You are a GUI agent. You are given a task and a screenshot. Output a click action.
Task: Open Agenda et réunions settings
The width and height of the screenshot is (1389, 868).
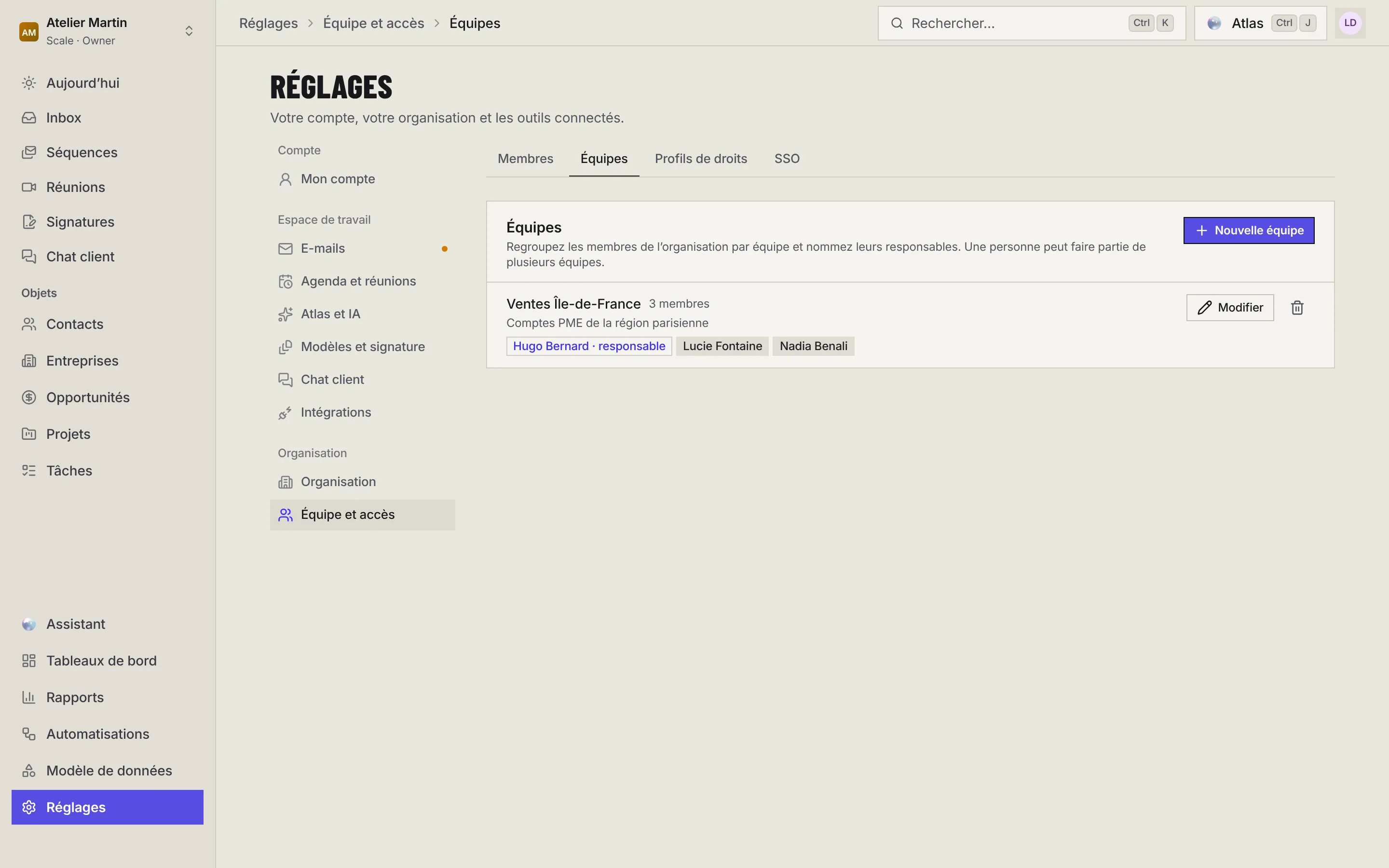coord(362,281)
